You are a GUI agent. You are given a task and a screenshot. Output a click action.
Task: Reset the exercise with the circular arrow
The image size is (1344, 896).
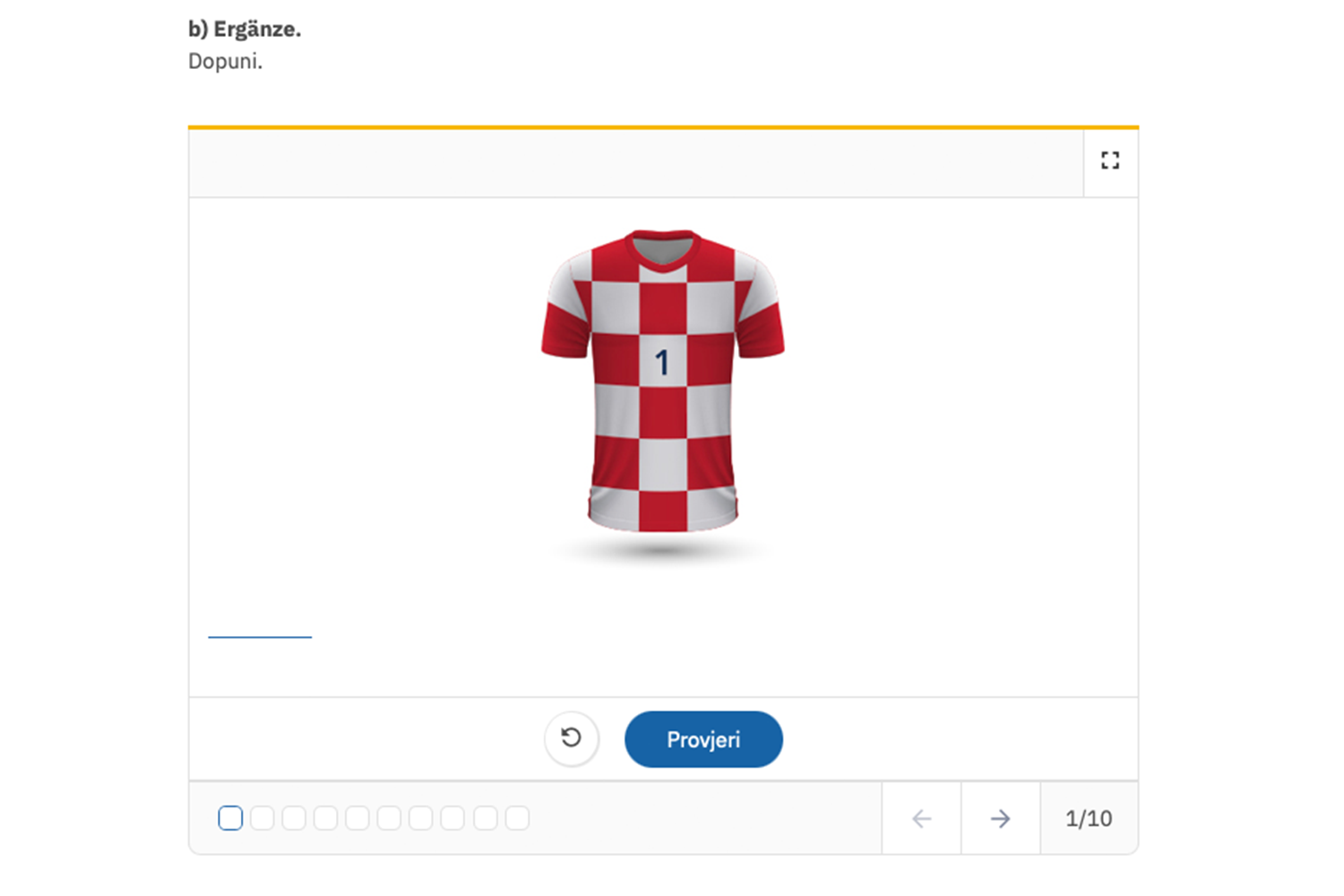tap(572, 738)
